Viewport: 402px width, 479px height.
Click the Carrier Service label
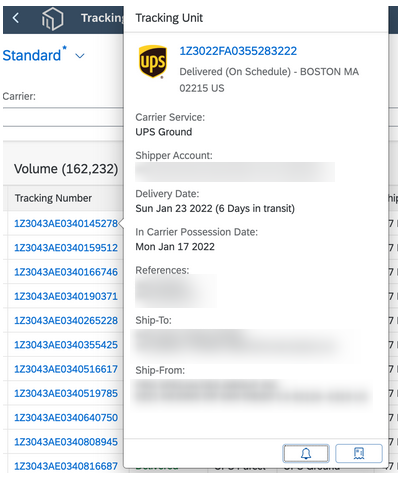(x=170, y=117)
